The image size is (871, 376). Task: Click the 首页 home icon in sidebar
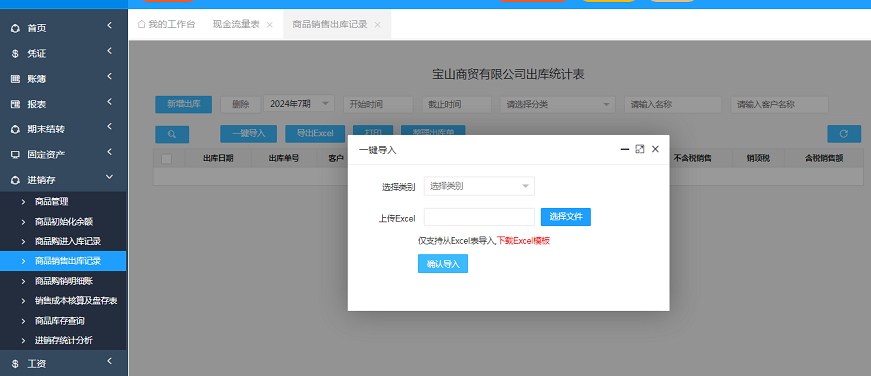[x=16, y=28]
